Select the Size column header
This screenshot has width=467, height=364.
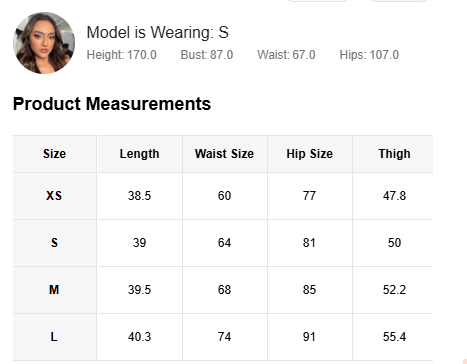click(x=55, y=154)
